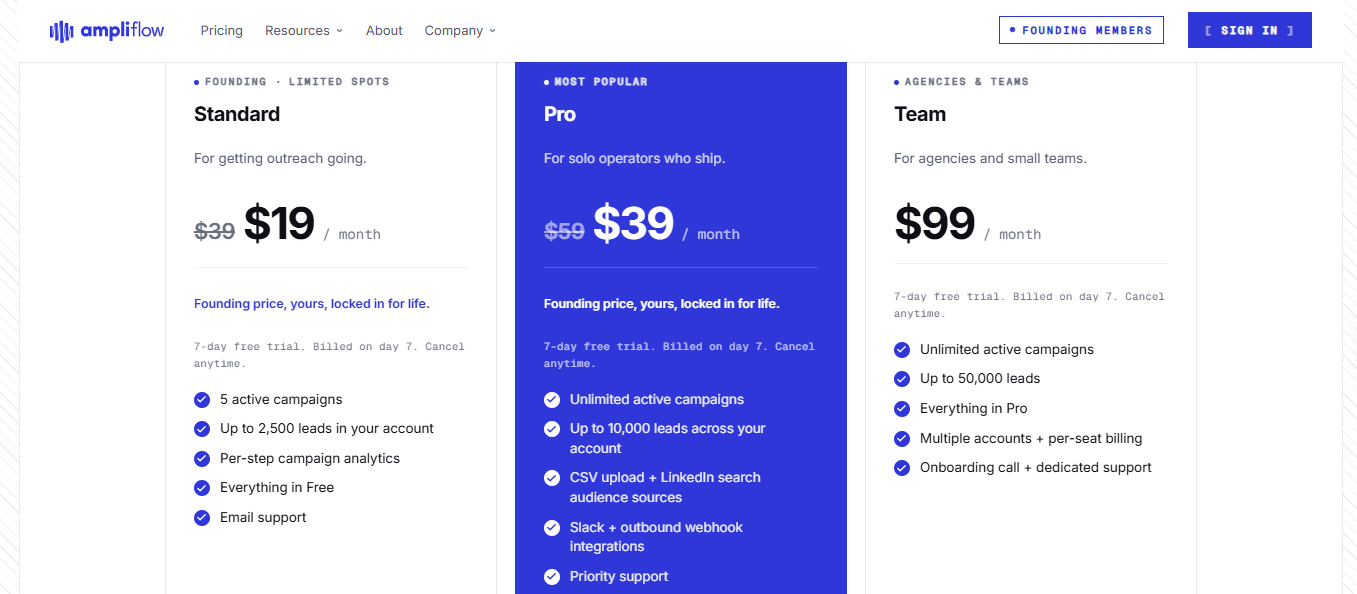Click the struck-through $59 Pro price

pyautogui.click(x=564, y=231)
